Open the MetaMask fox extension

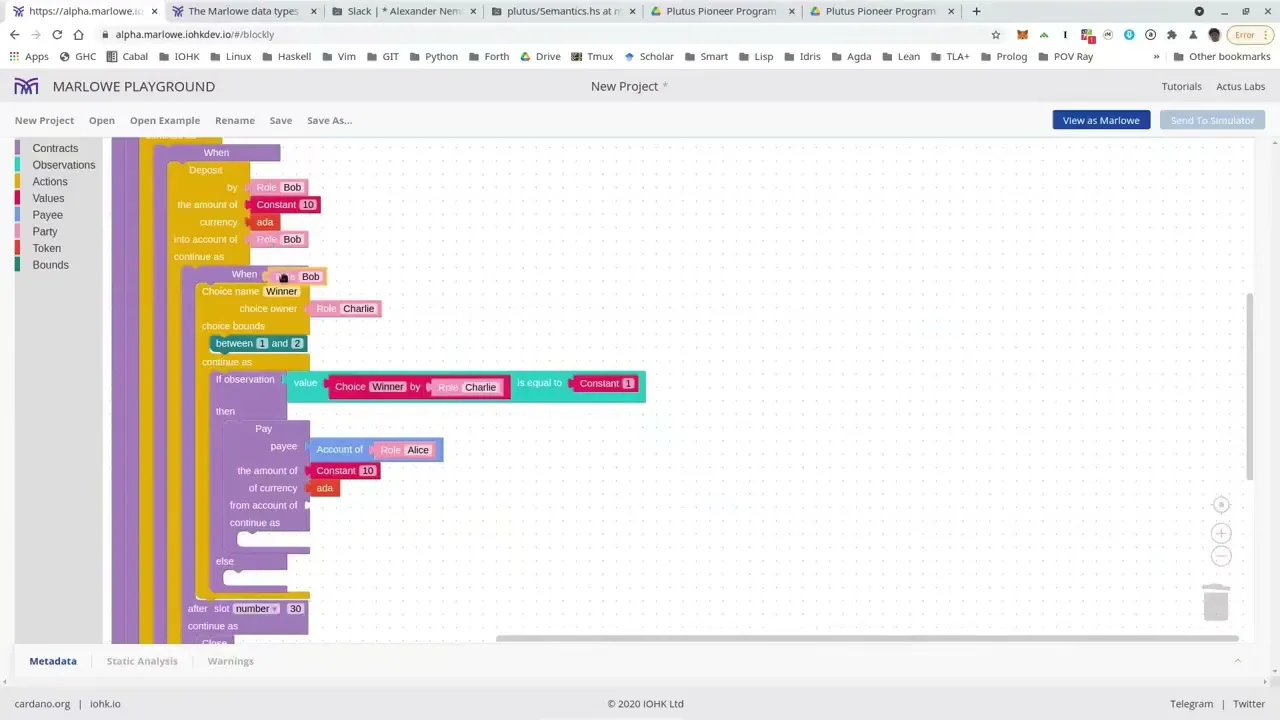[x=1022, y=35]
